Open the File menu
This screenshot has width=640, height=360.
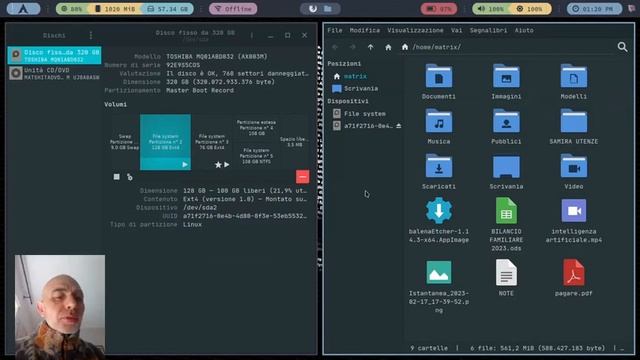pyautogui.click(x=335, y=30)
